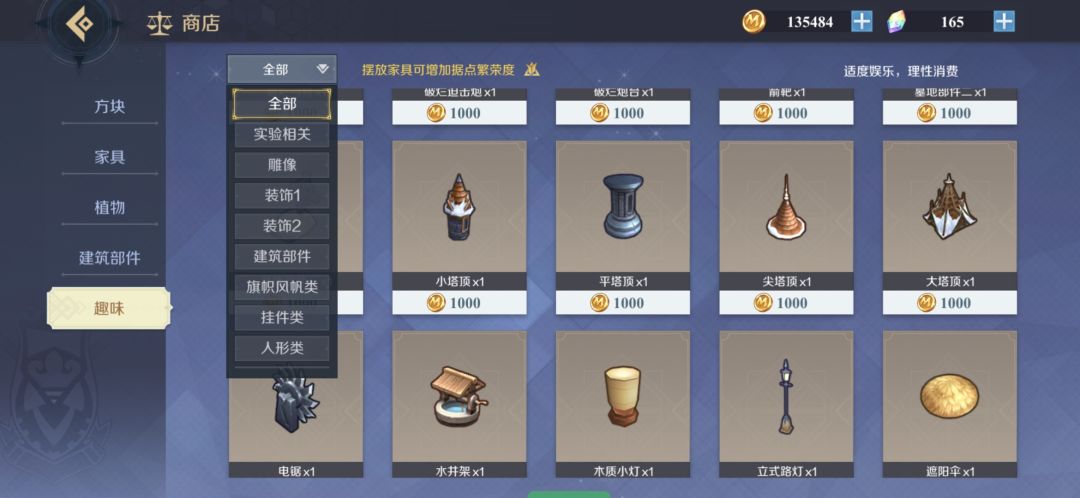This screenshot has height=498, width=1080.
Task: Switch to the 植物 tab
Action: 110,207
